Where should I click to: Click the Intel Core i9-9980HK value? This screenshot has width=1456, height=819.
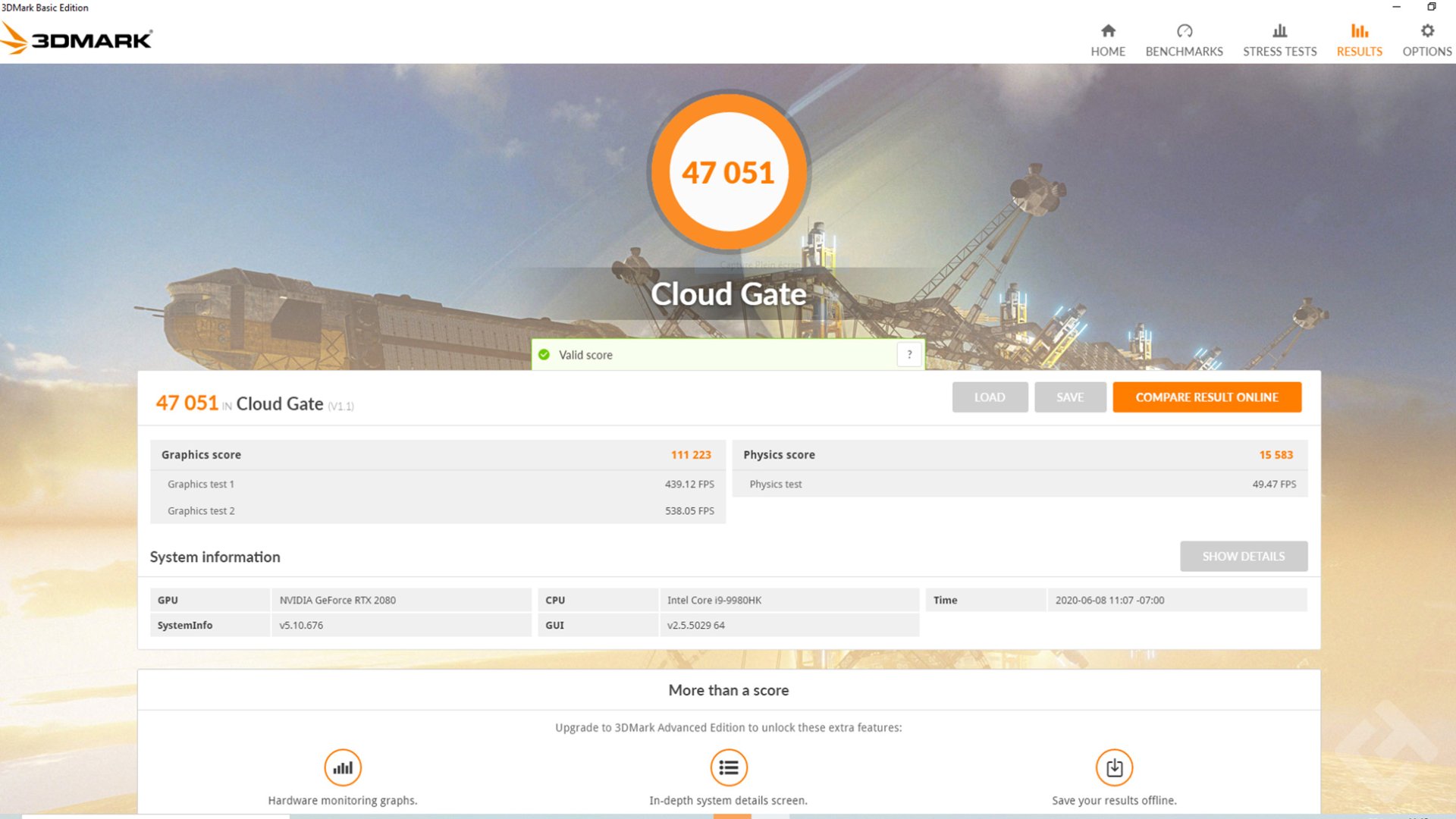tap(714, 600)
